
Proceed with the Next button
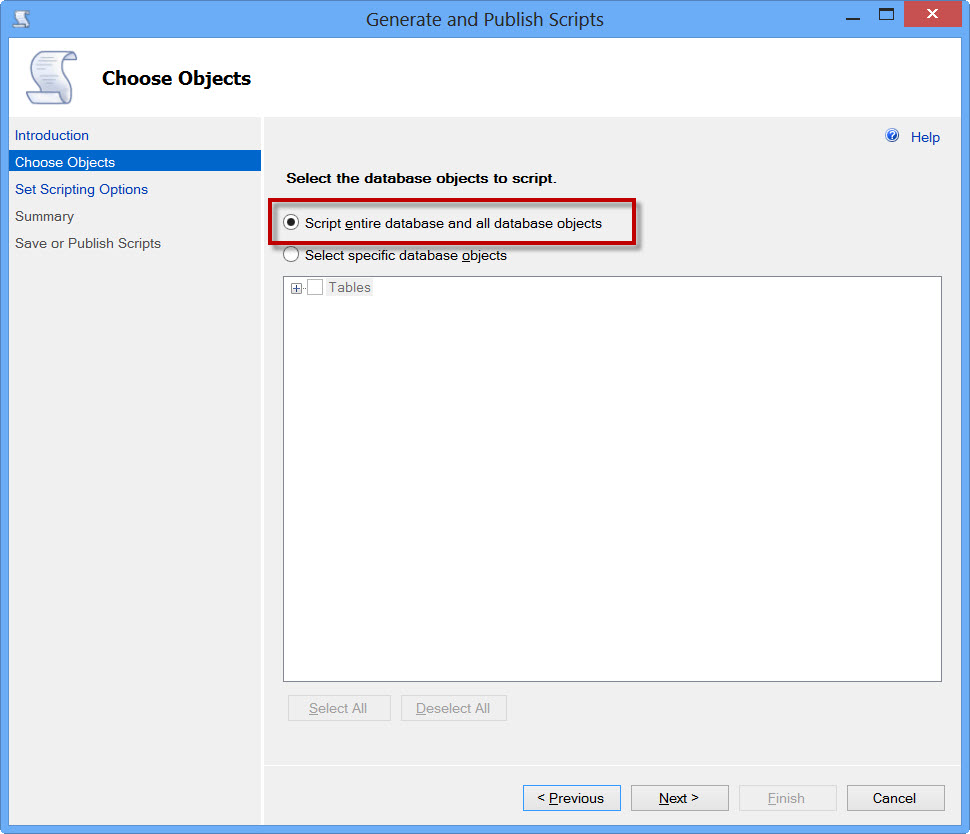point(679,798)
